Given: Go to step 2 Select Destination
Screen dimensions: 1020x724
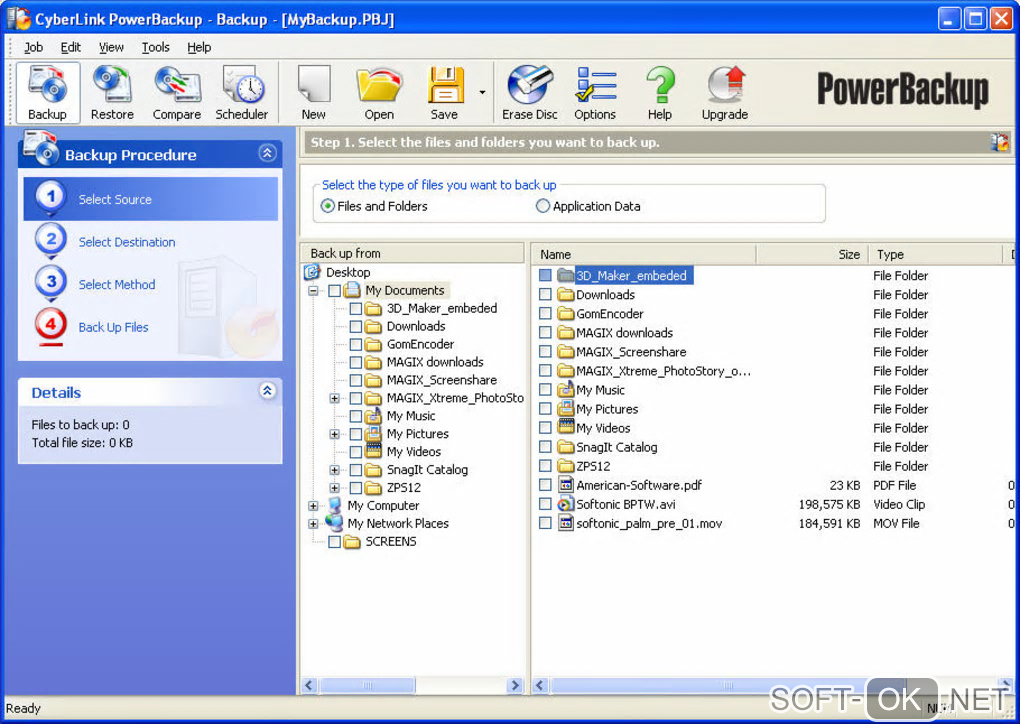Looking at the screenshot, I should point(126,242).
